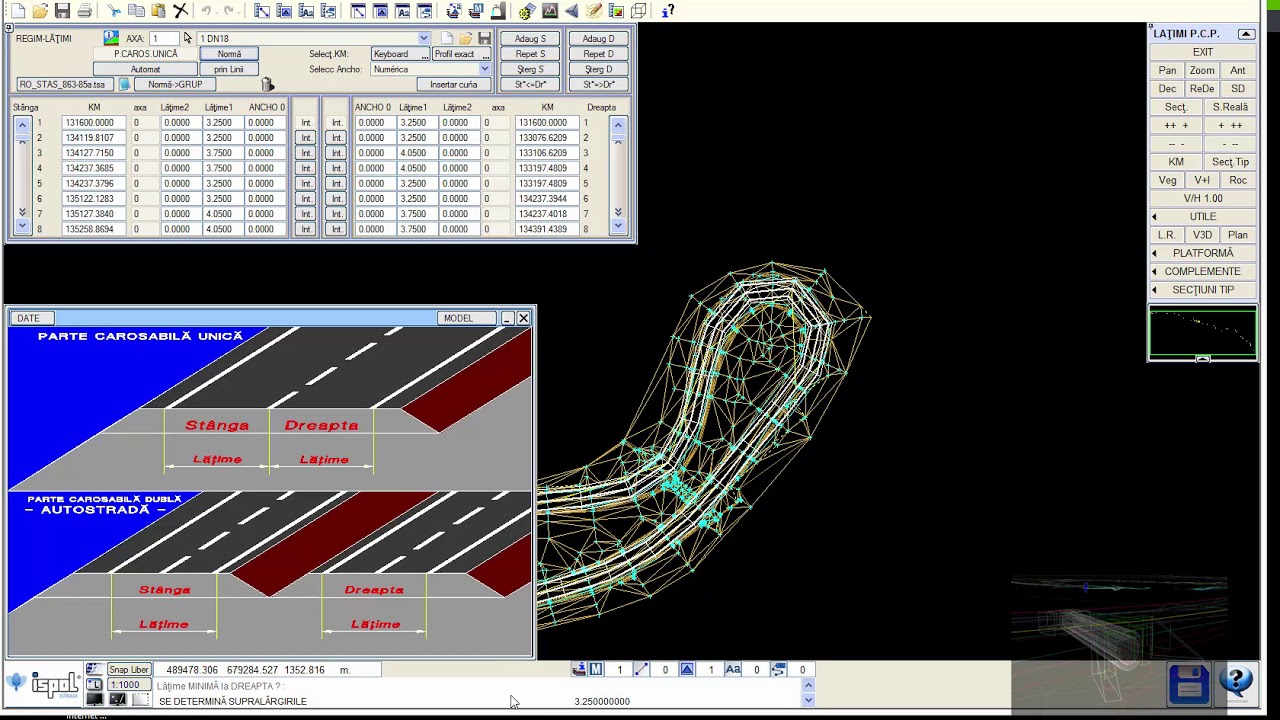Click the large blue floppy disk icon at the lower right
This screenshot has height=720, width=1280.
click(1189, 683)
